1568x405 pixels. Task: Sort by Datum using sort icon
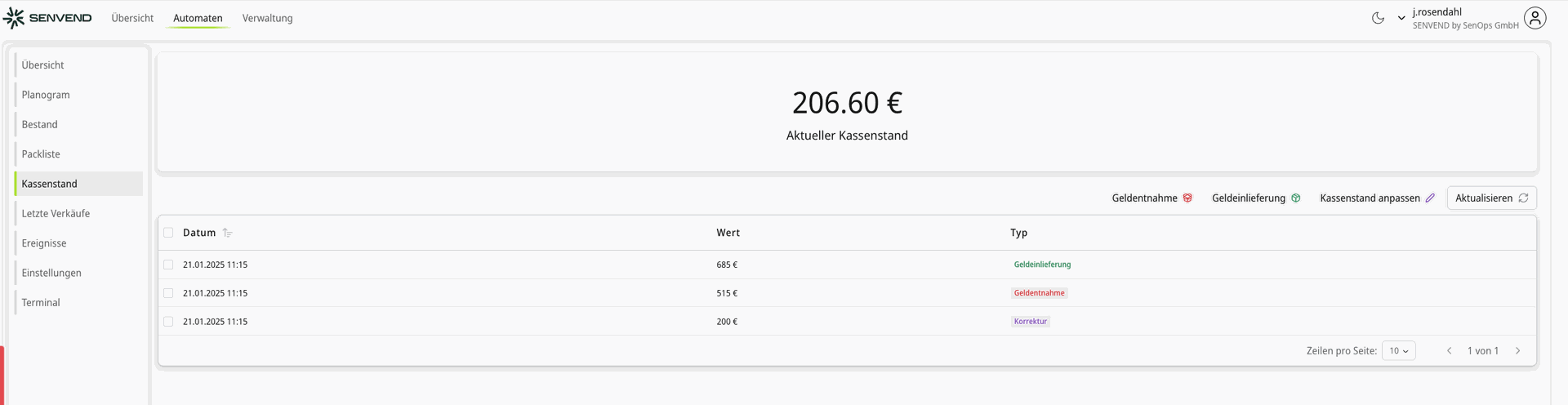(x=227, y=233)
